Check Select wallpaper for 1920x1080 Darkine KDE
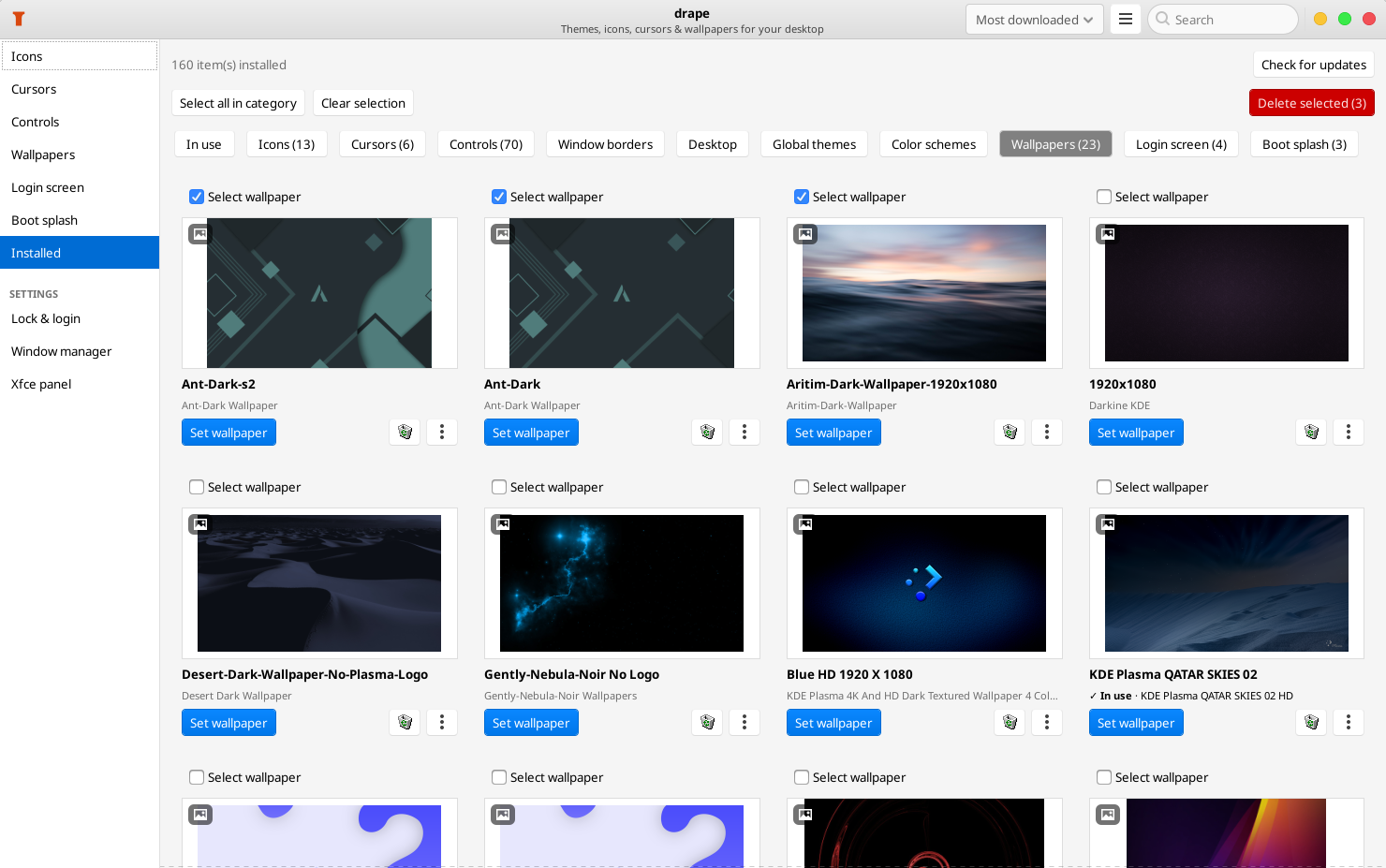 [x=1104, y=197]
